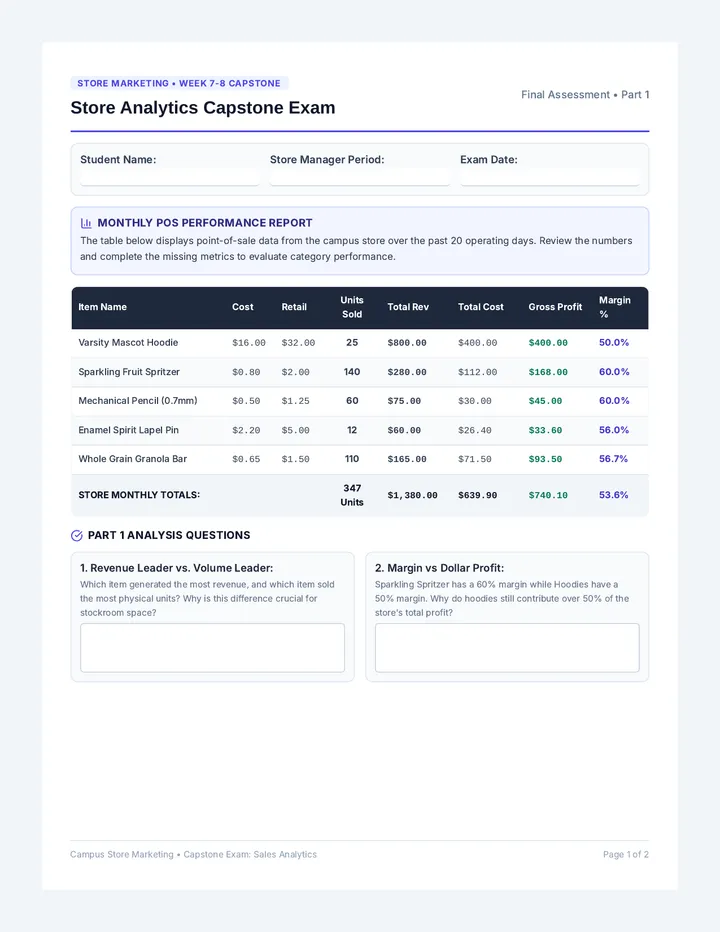Click the spritzer total revenue $280.00
Image resolution: width=720 pixels, height=932 pixels.
(407, 372)
